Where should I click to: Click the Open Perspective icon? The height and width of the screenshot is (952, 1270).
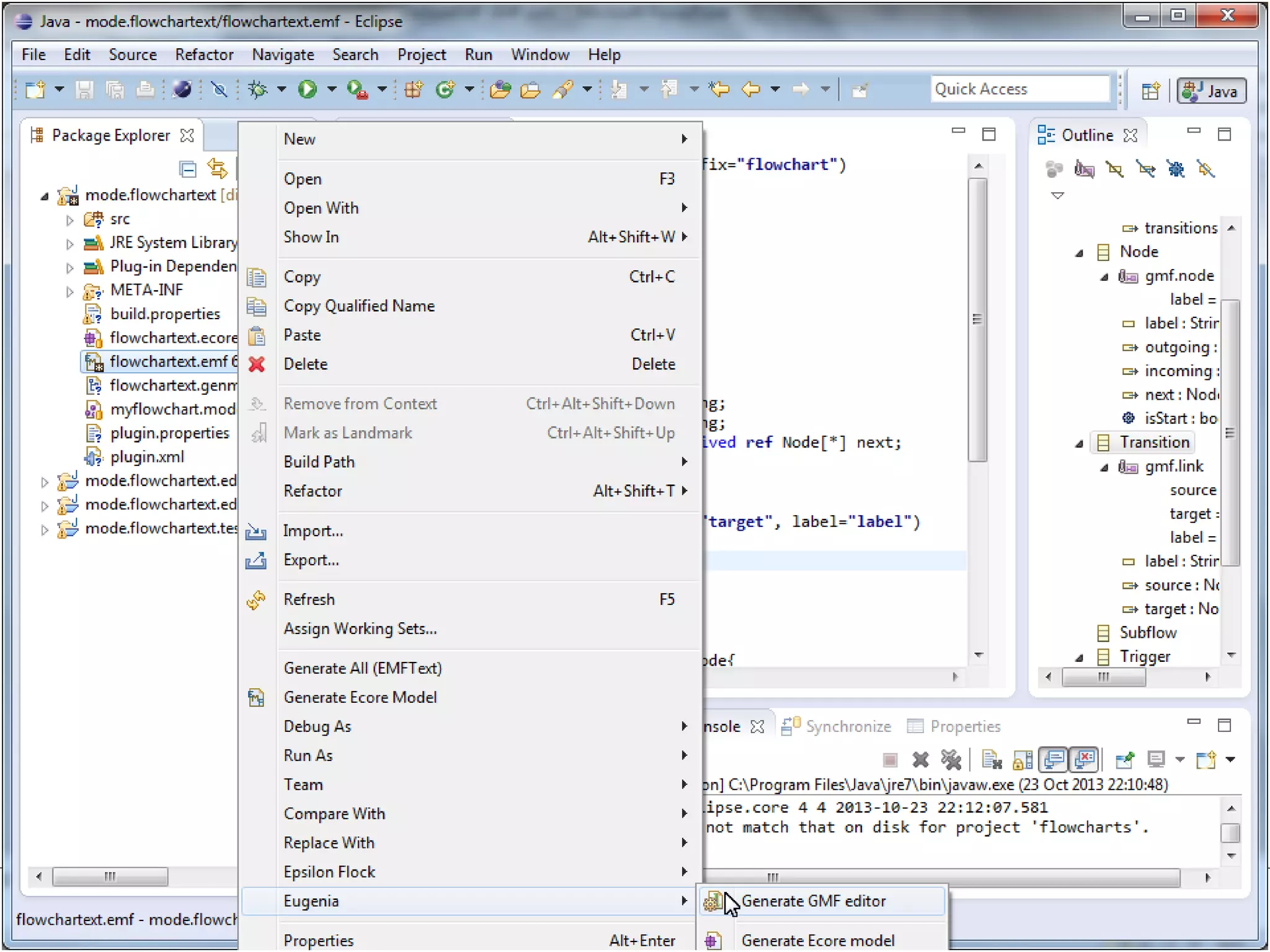click(x=1150, y=91)
